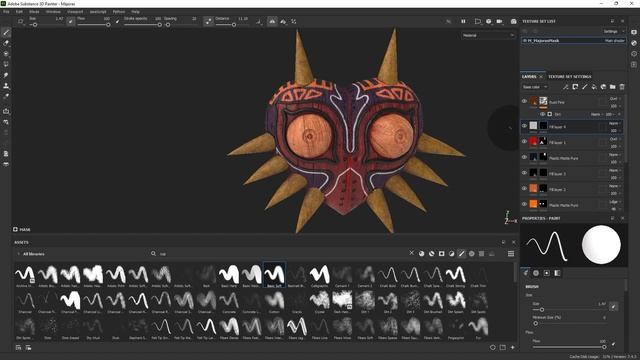Select the Basic Soft brush thumbnail
The image size is (640, 360).
(274, 275)
